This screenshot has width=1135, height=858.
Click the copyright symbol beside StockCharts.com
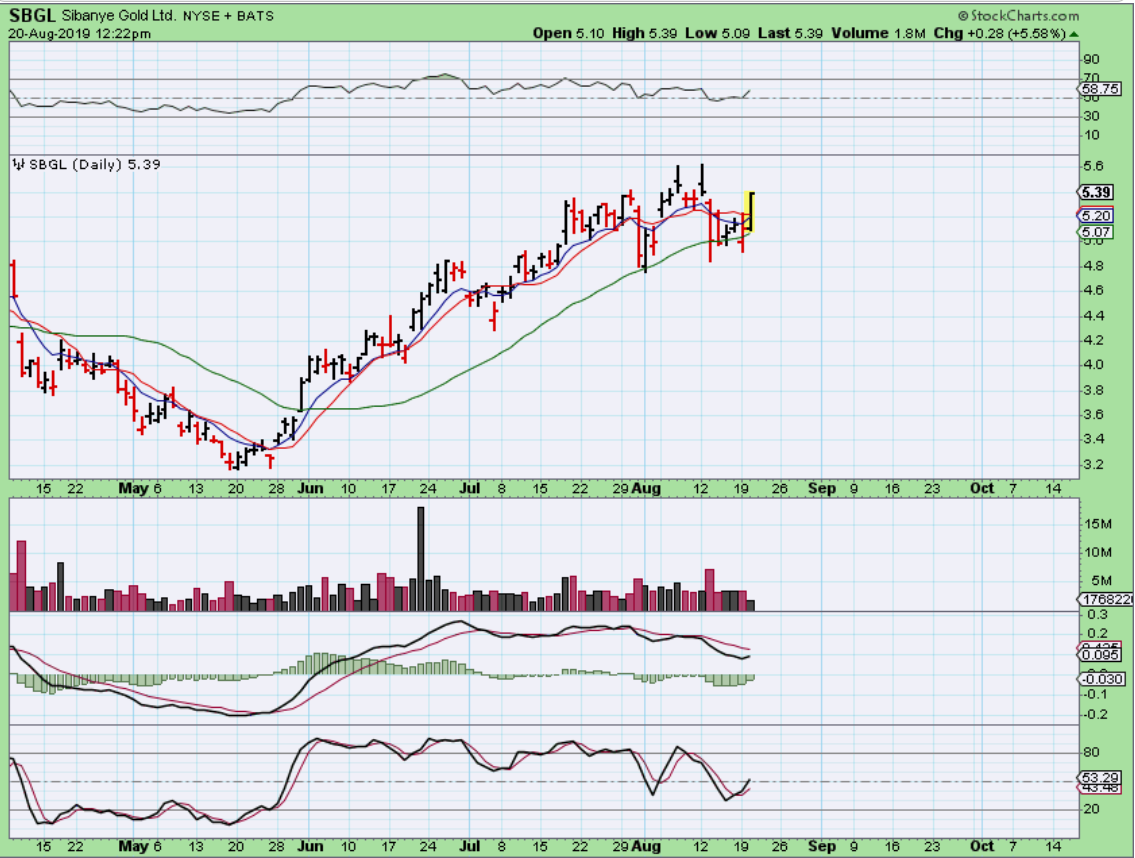(962, 16)
